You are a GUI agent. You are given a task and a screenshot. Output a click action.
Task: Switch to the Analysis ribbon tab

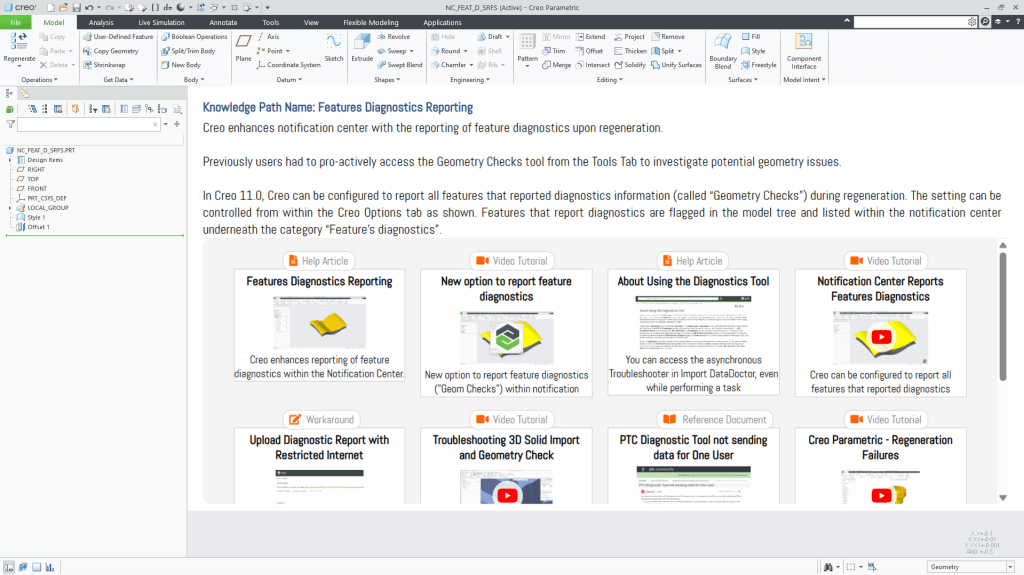(101, 22)
